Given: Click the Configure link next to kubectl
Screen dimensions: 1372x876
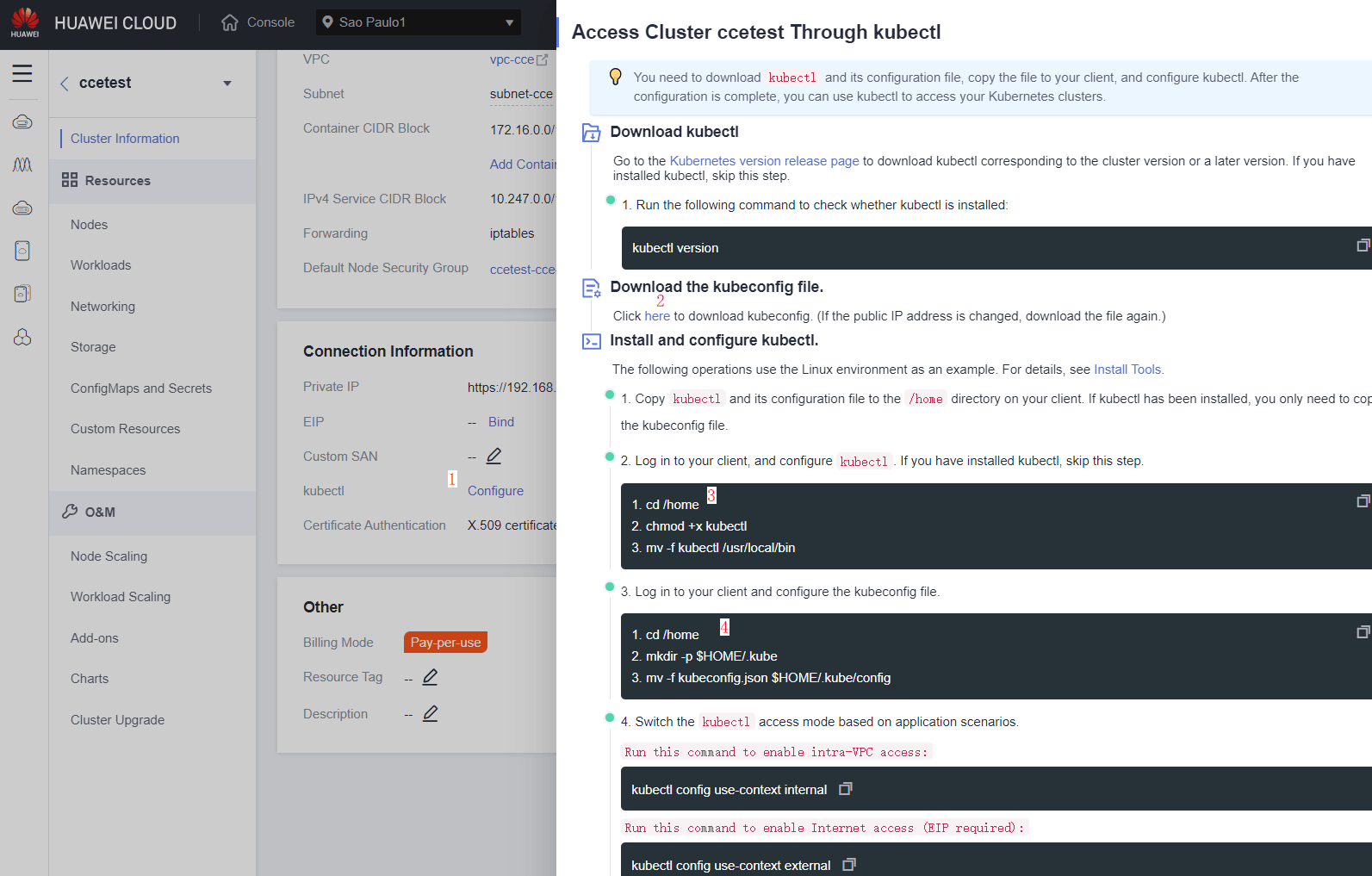Looking at the screenshot, I should (495, 491).
